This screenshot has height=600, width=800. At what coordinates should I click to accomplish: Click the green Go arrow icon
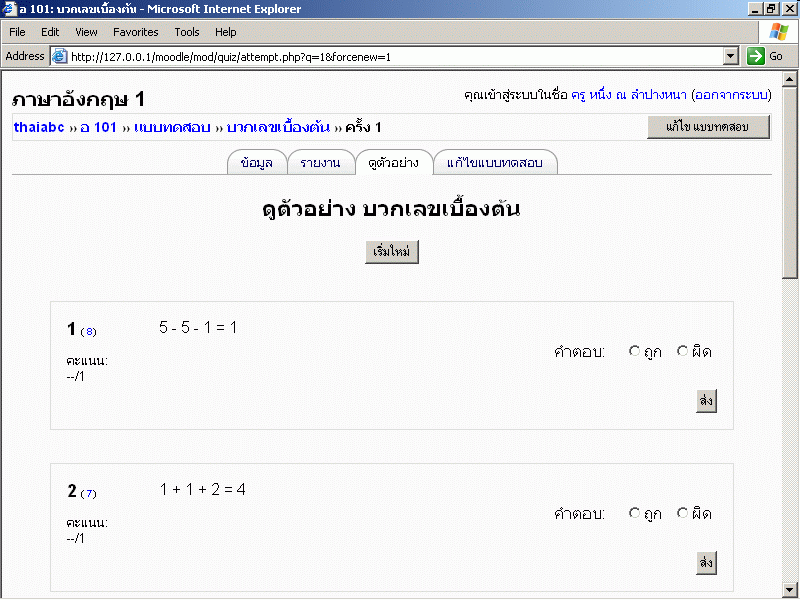click(x=756, y=56)
